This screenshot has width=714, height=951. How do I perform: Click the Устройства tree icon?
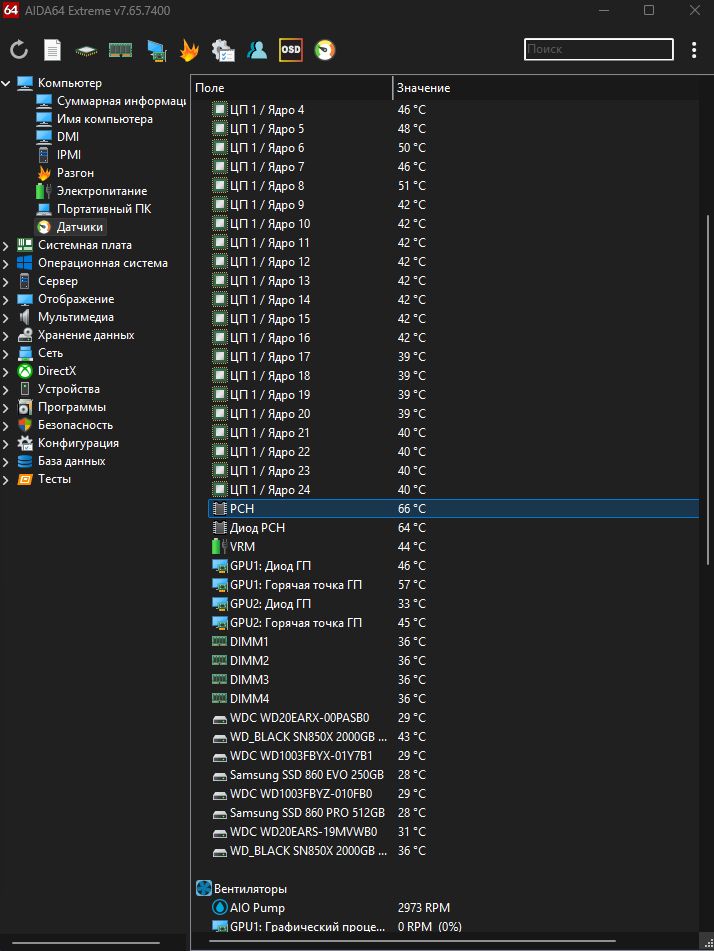pyautogui.click(x=25, y=389)
